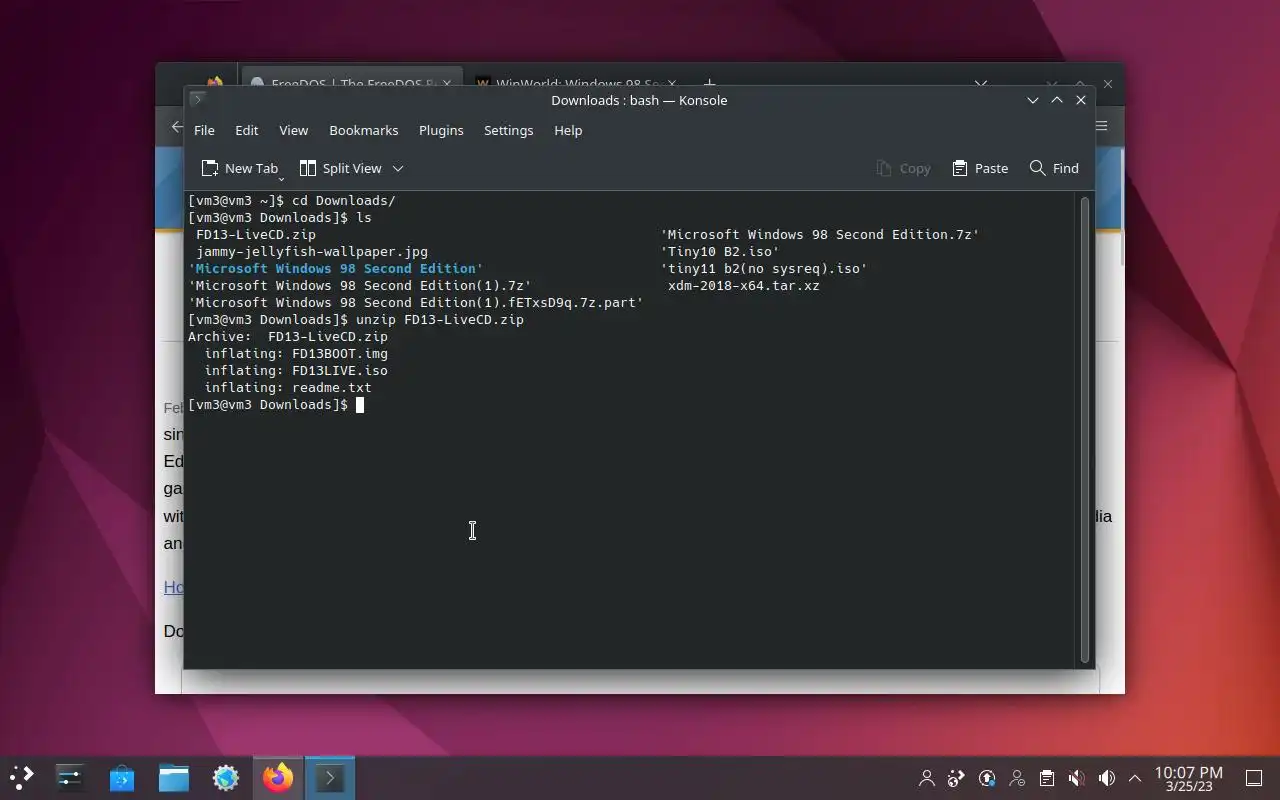Screen dimensions: 1280x800
Task: Open Discover software center from taskbar
Action: [x=122, y=777]
